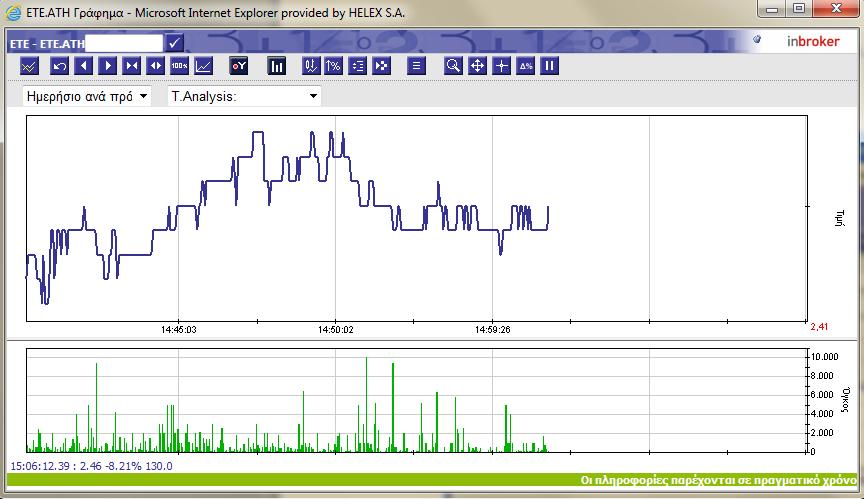
Task: Move chart left with the left arrow icon
Action: coord(84,66)
